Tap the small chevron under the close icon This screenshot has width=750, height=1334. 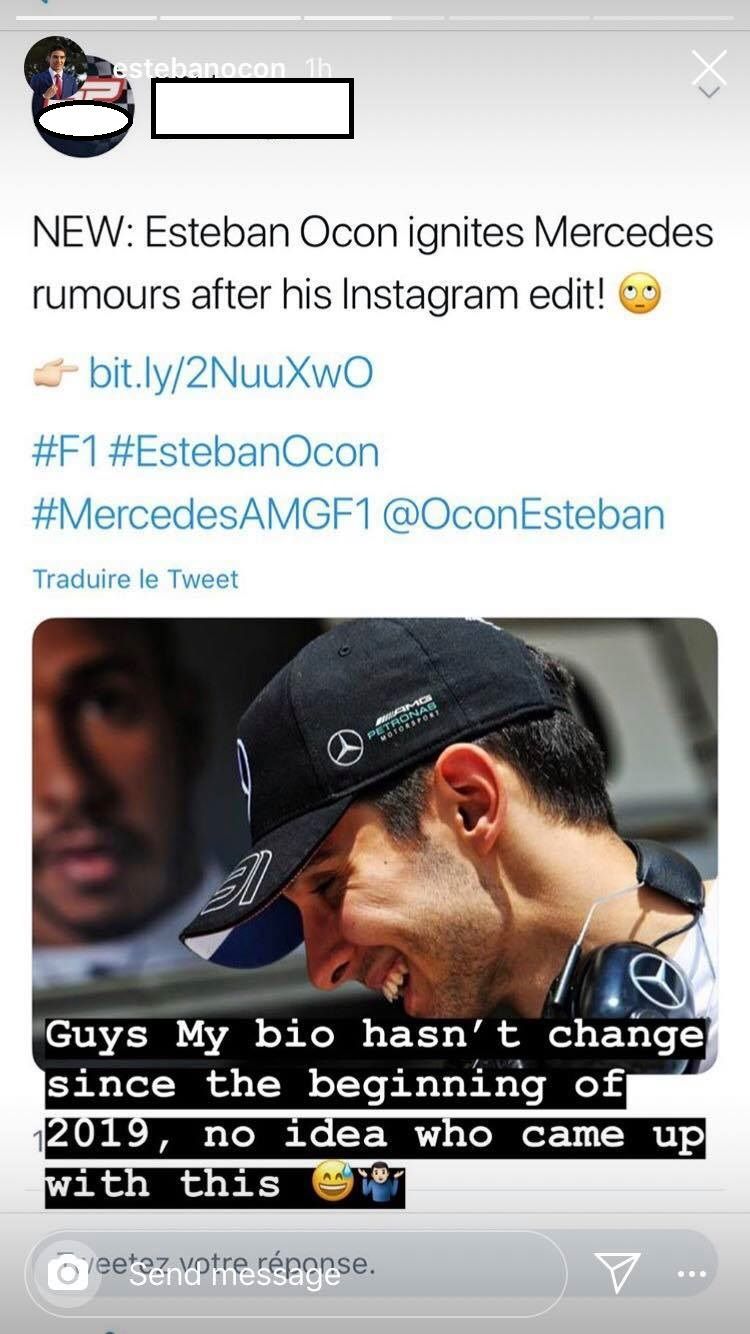(x=709, y=91)
